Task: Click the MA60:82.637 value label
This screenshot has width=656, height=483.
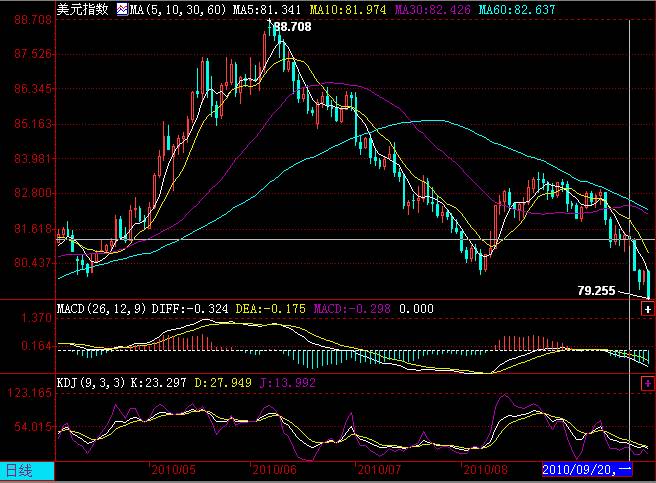Action: coord(517,10)
